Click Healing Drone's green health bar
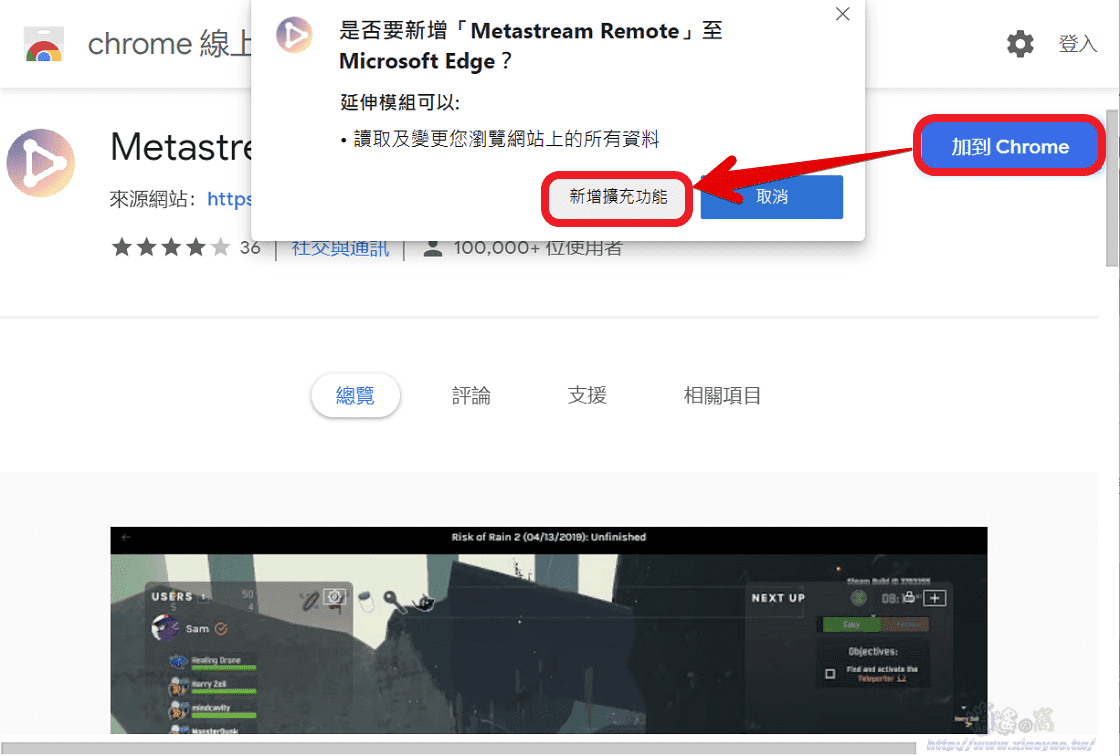 [224, 667]
